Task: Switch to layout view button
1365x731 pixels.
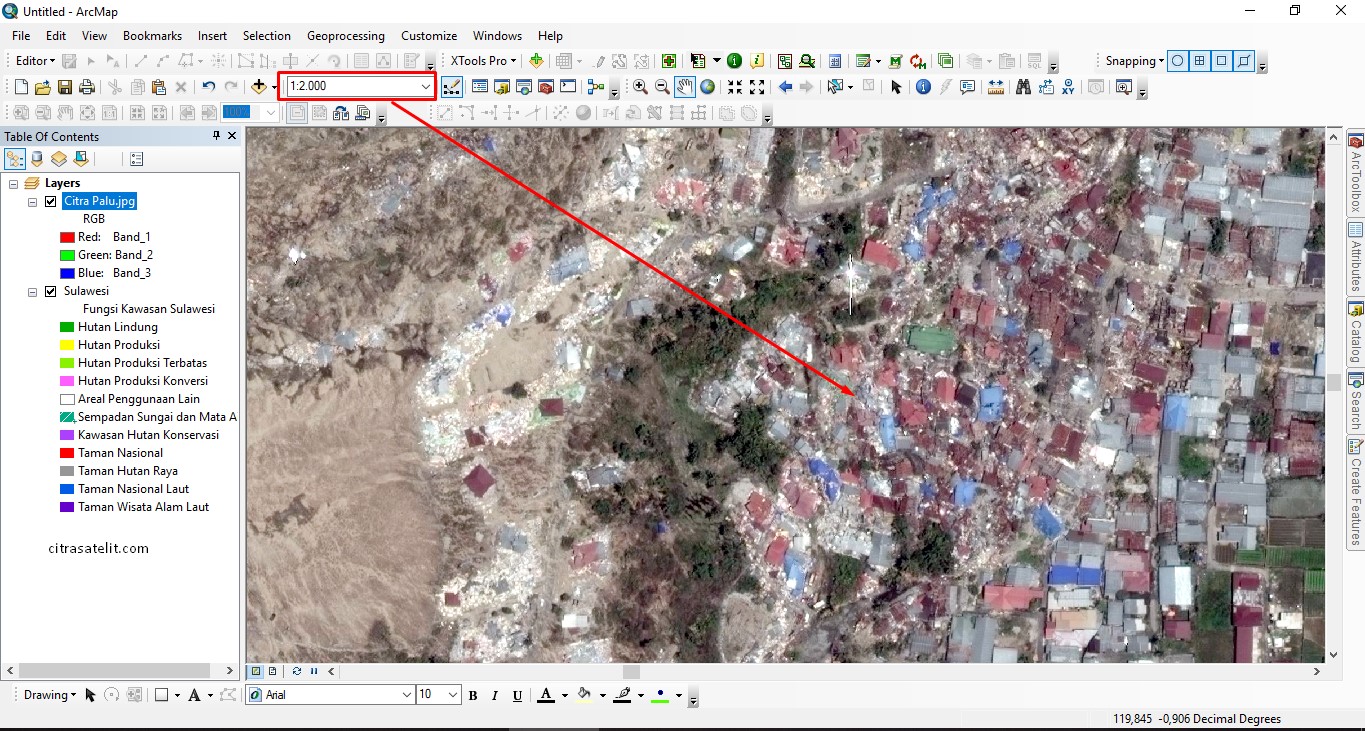Action: 273,671
